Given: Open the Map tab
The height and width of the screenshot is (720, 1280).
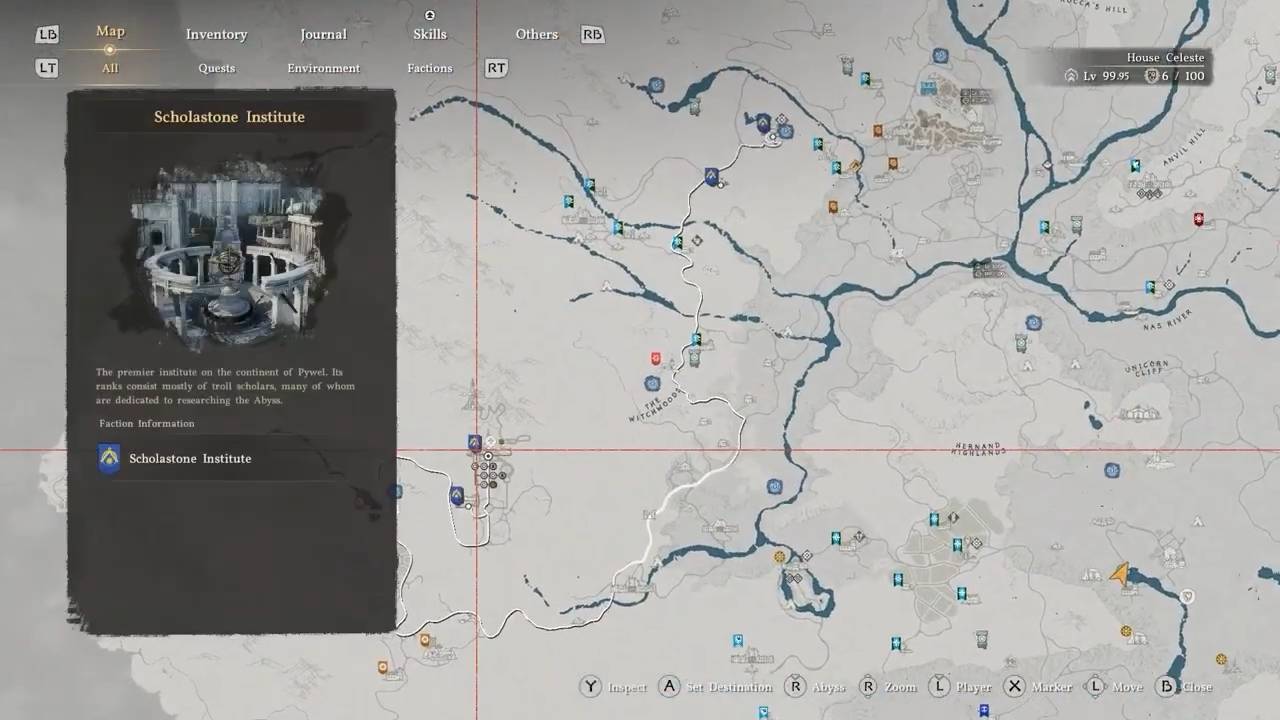Looking at the screenshot, I should 110,32.
